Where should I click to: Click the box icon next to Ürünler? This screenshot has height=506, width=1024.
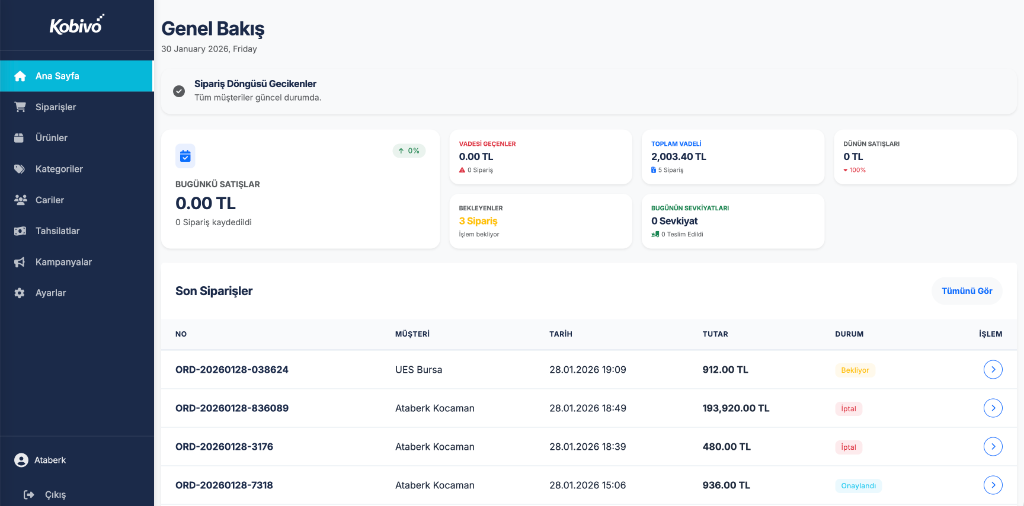pyautogui.click(x=20, y=138)
